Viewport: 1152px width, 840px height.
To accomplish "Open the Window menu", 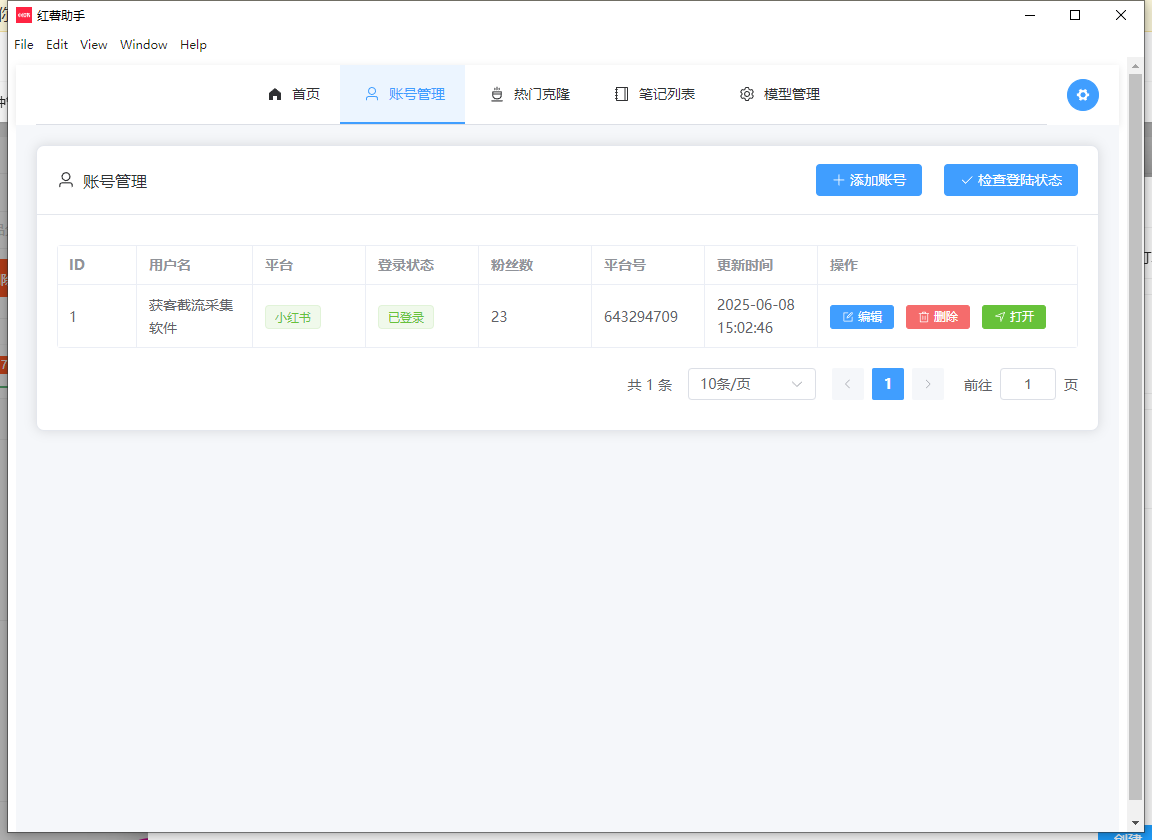I will tap(143, 45).
